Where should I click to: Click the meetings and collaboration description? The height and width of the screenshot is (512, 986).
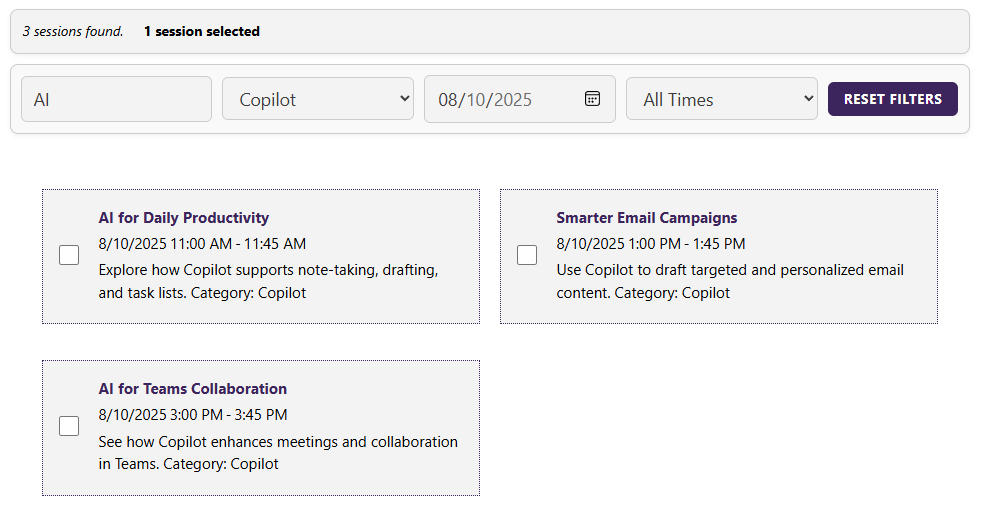click(x=277, y=452)
